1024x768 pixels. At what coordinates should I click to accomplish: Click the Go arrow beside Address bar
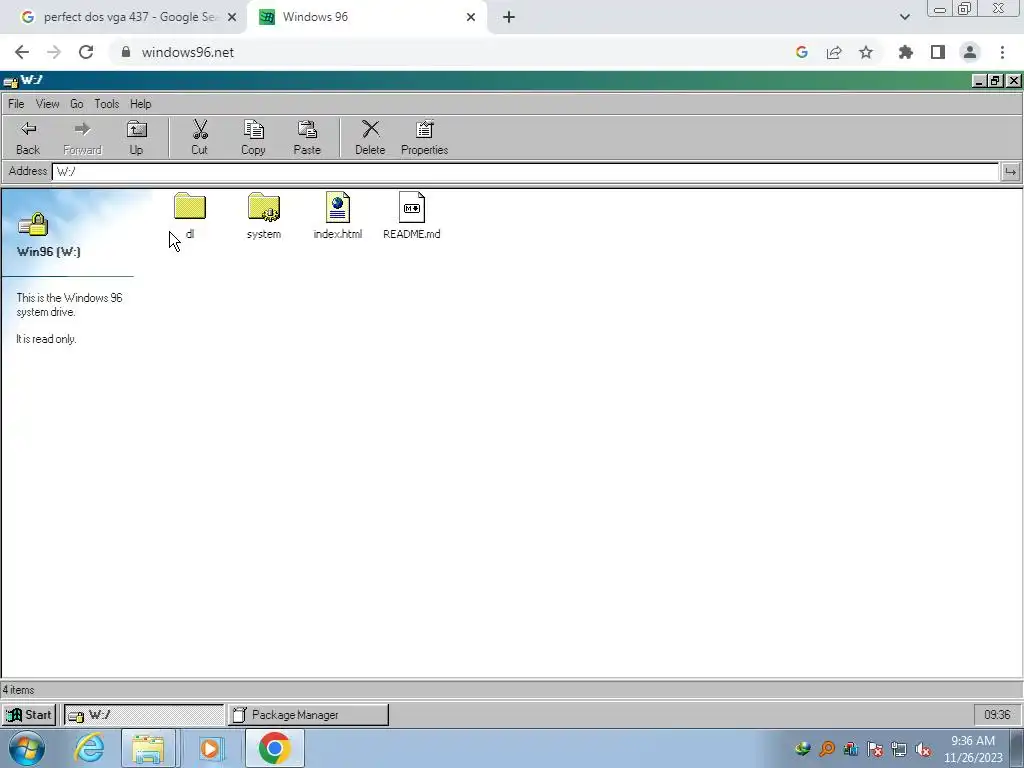point(1010,172)
